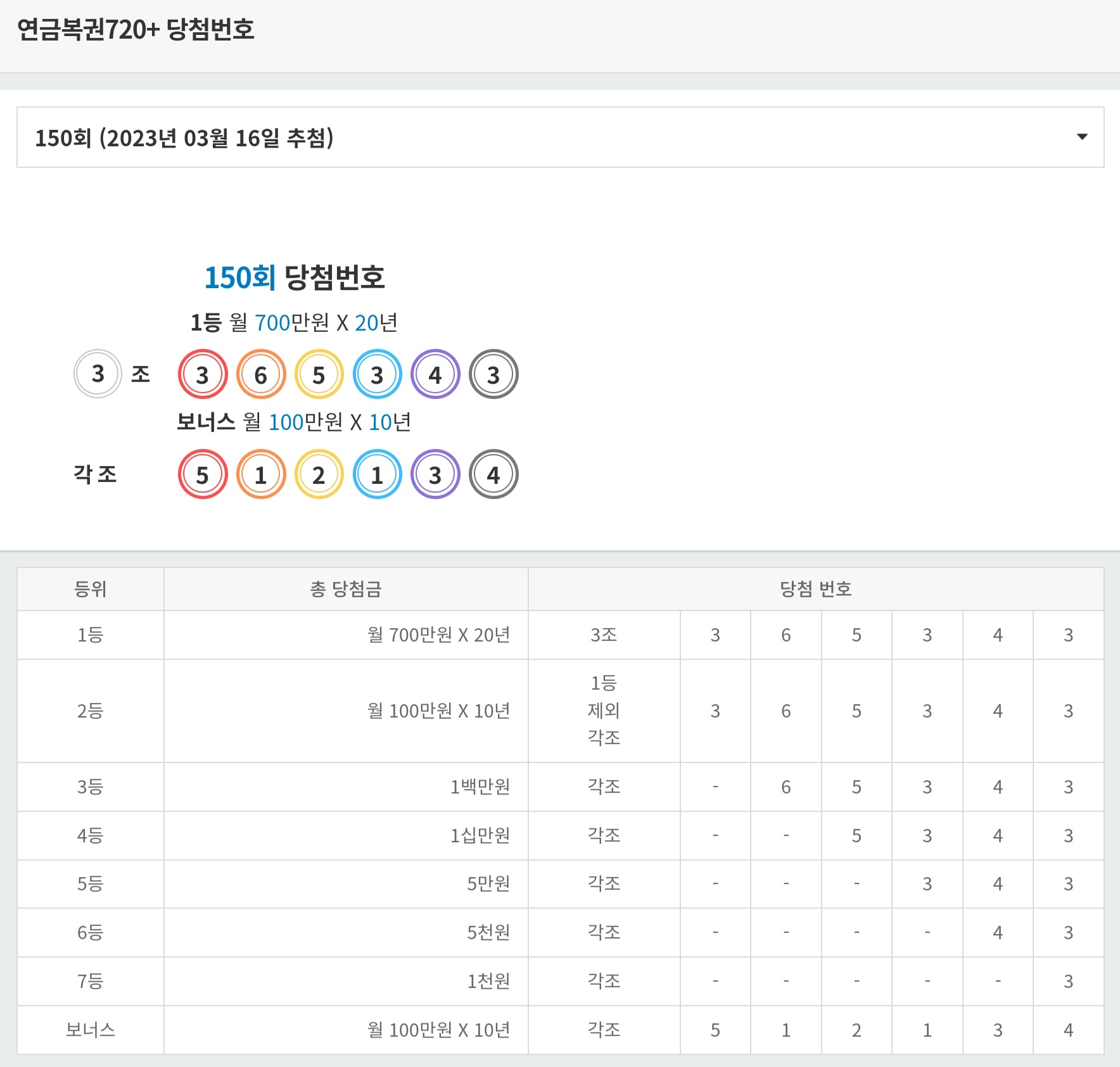Viewport: 1120px width, 1067px height.
Task: Click the 1등 제외 각조 cell
Action: pyautogui.click(x=604, y=711)
